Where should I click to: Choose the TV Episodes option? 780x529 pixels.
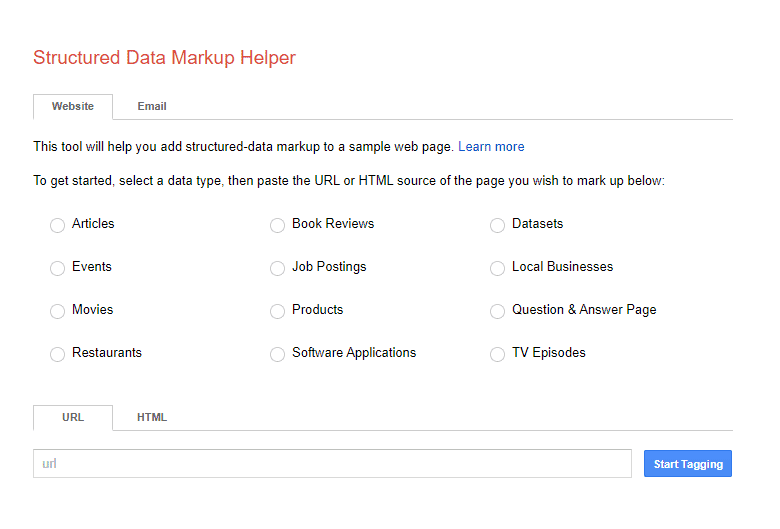tap(497, 354)
